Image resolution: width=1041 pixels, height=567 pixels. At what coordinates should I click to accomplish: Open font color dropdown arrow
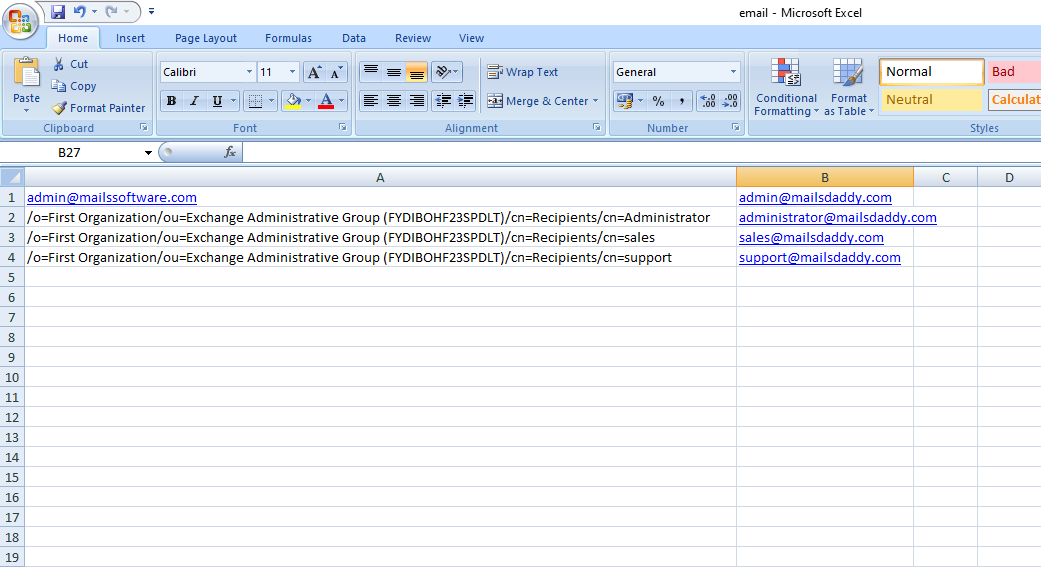pyautogui.click(x=341, y=101)
